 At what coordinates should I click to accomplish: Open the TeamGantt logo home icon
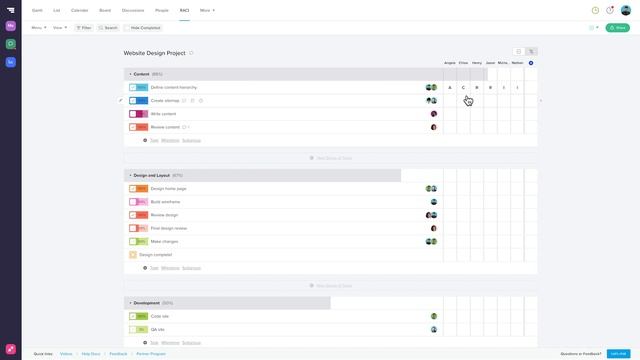11,10
